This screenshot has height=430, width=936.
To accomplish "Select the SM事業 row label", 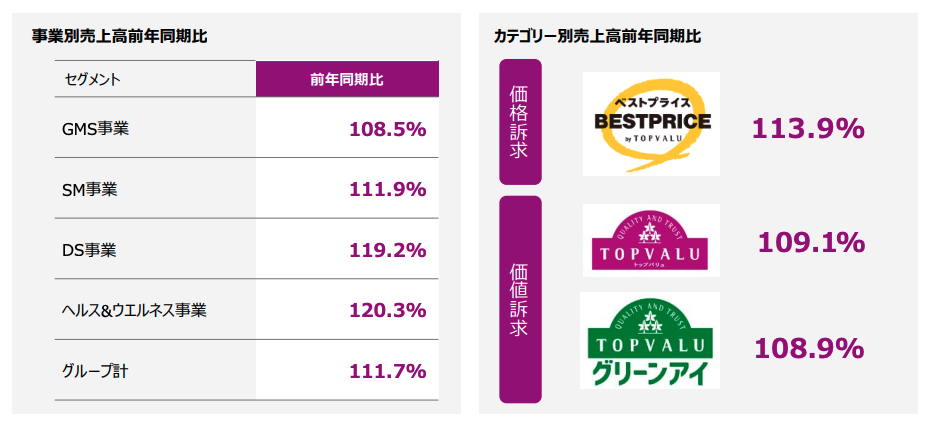I will click(90, 189).
